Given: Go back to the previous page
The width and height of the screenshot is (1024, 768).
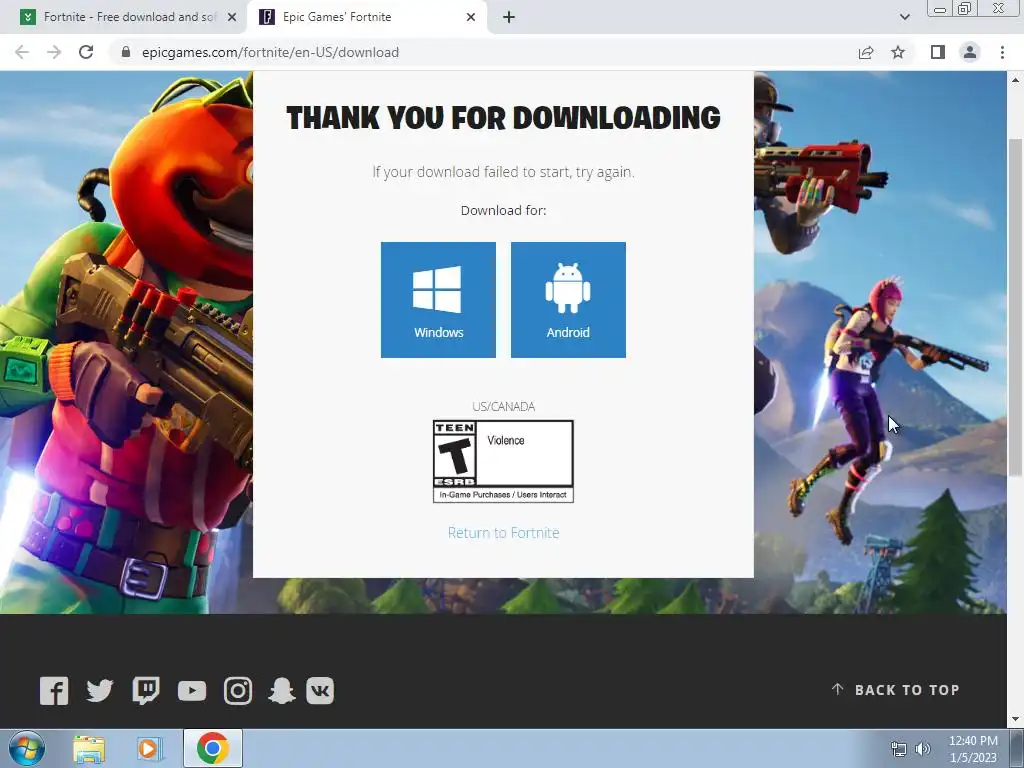Looking at the screenshot, I should (x=22, y=52).
